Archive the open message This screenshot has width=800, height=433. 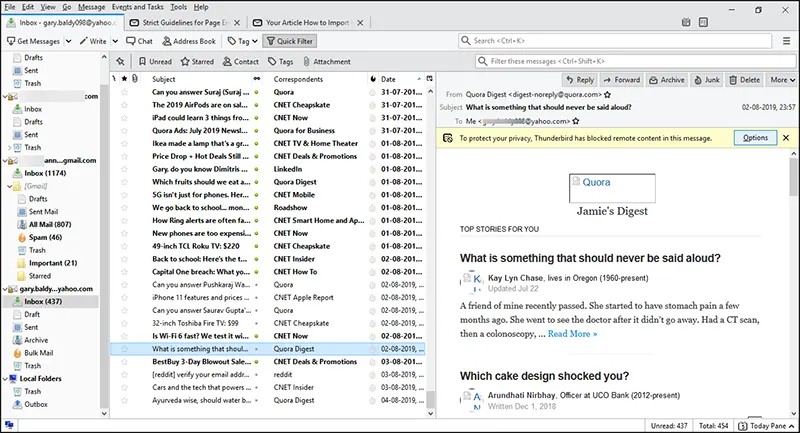pos(666,80)
